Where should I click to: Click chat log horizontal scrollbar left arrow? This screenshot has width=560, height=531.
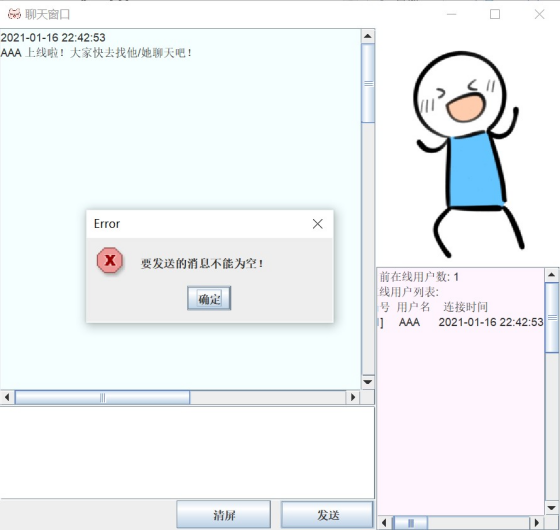[x=7, y=397]
